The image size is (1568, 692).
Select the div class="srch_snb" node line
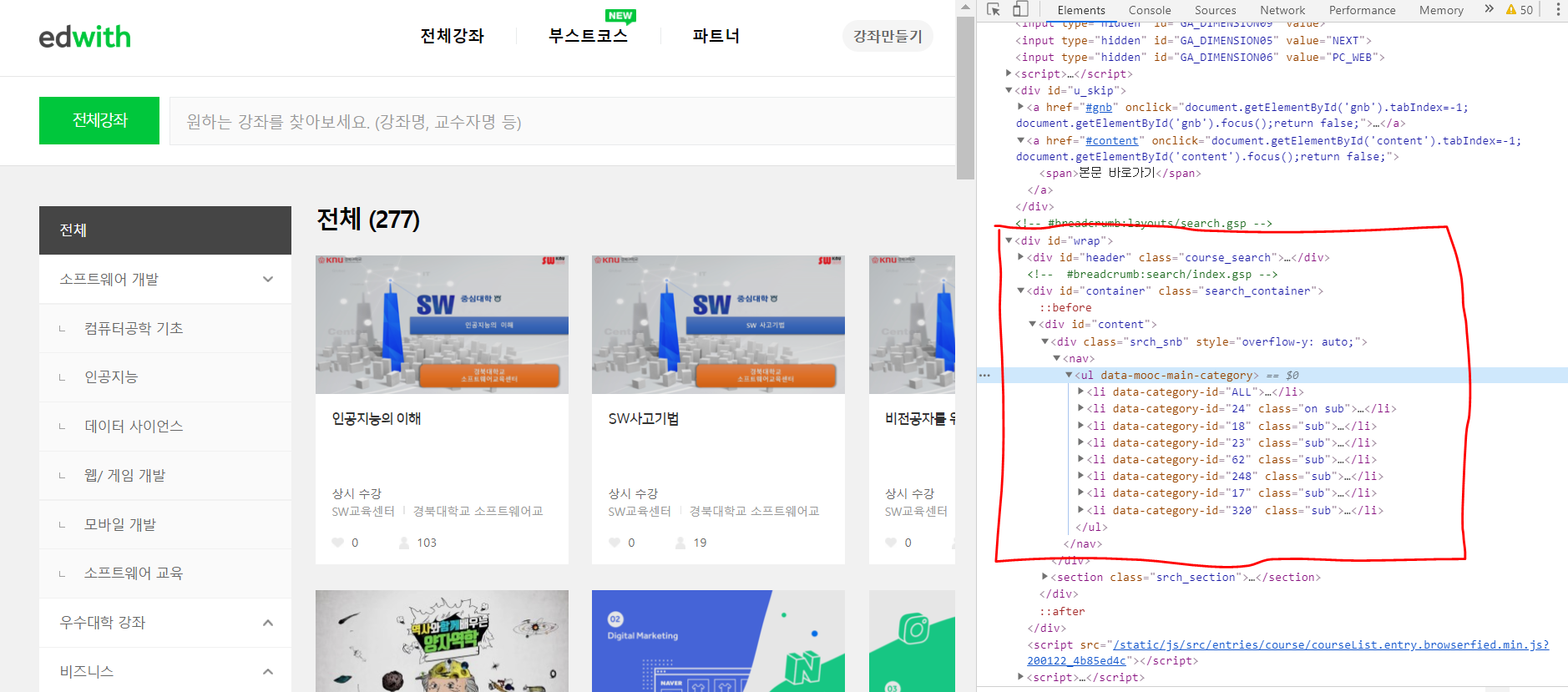pyautogui.click(x=1209, y=341)
